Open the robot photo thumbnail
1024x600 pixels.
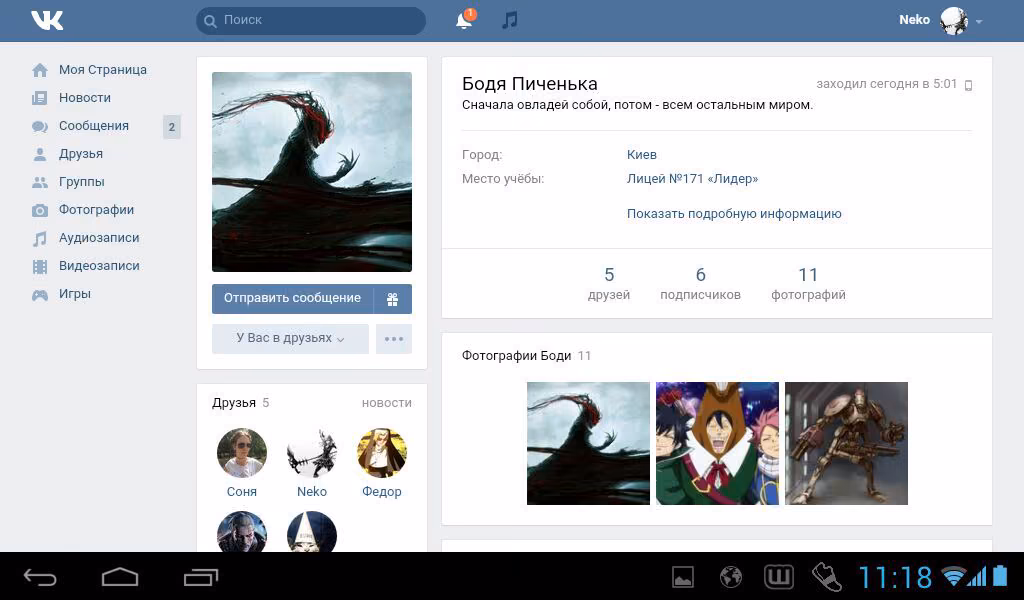pos(846,443)
